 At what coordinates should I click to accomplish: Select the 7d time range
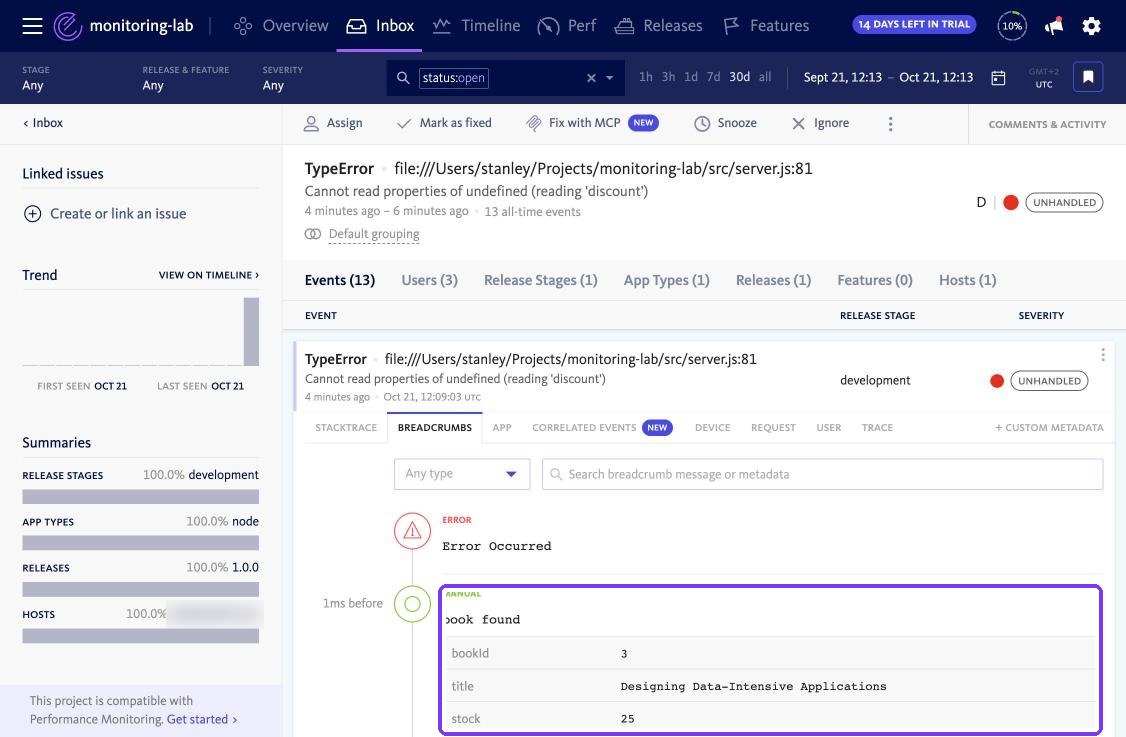[713, 77]
